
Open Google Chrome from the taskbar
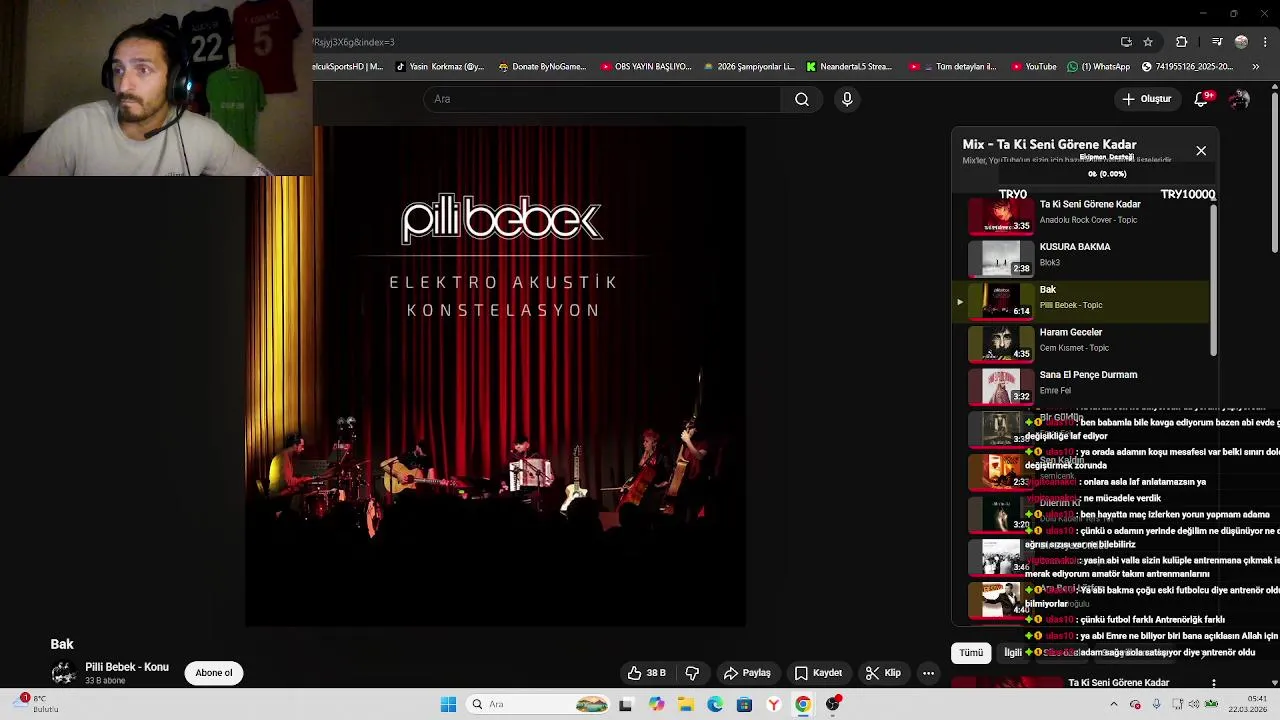[803, 705]
